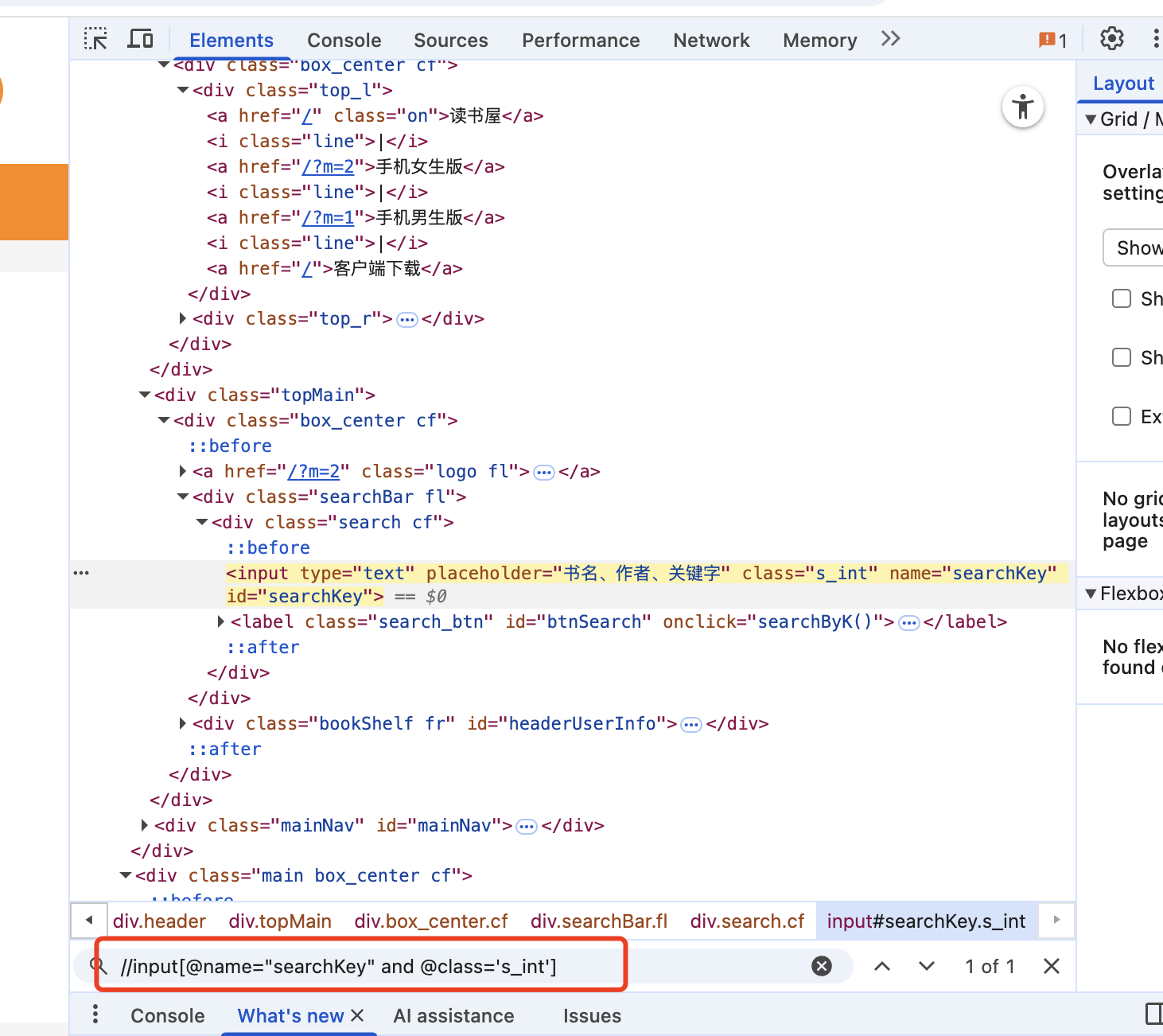Screen dimensions: 1163x1036
Task: Follow the /?m=1 href link
Action: (329, 218)
